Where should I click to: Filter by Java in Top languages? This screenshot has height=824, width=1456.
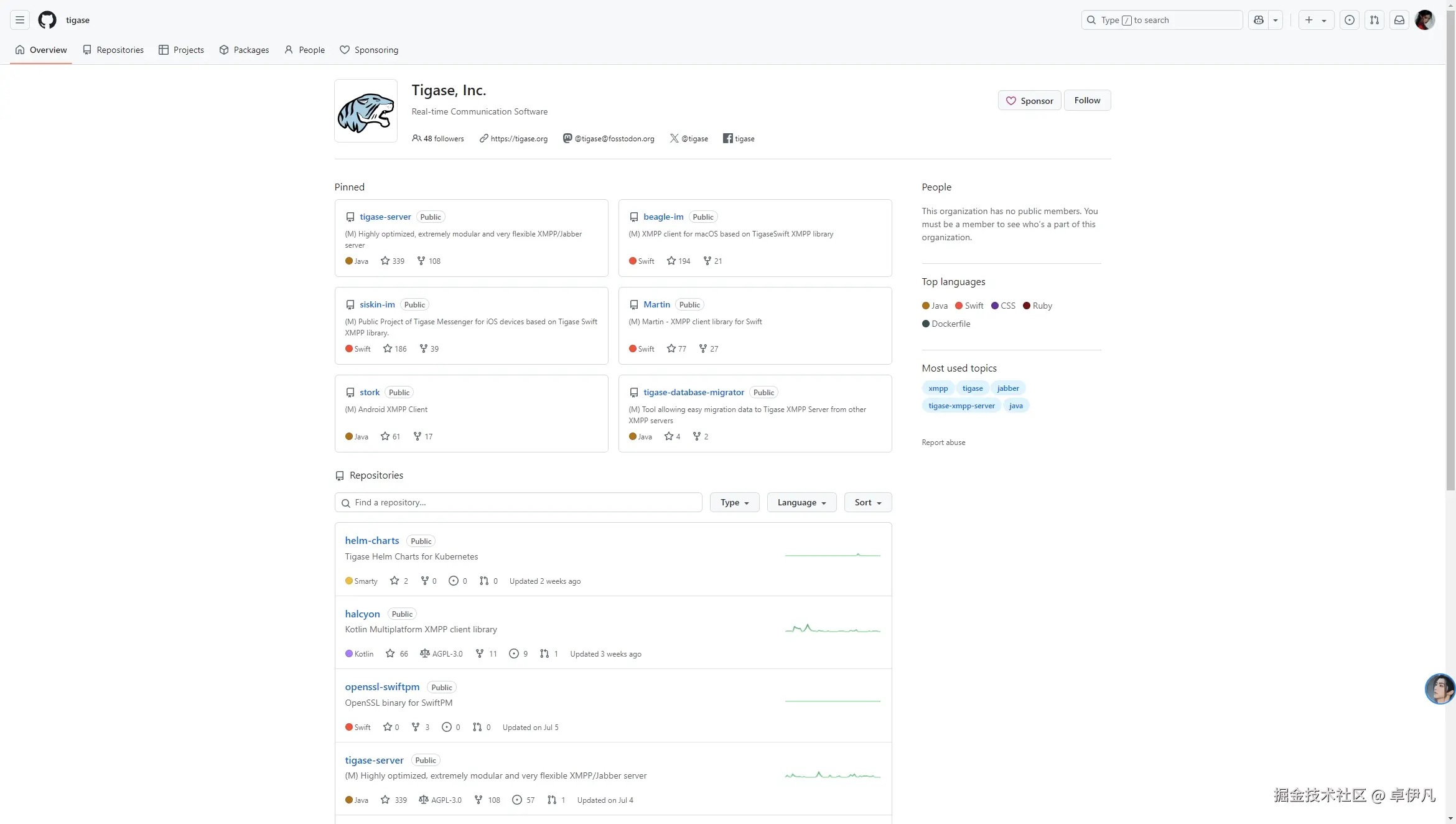click(x=935, y=306)
